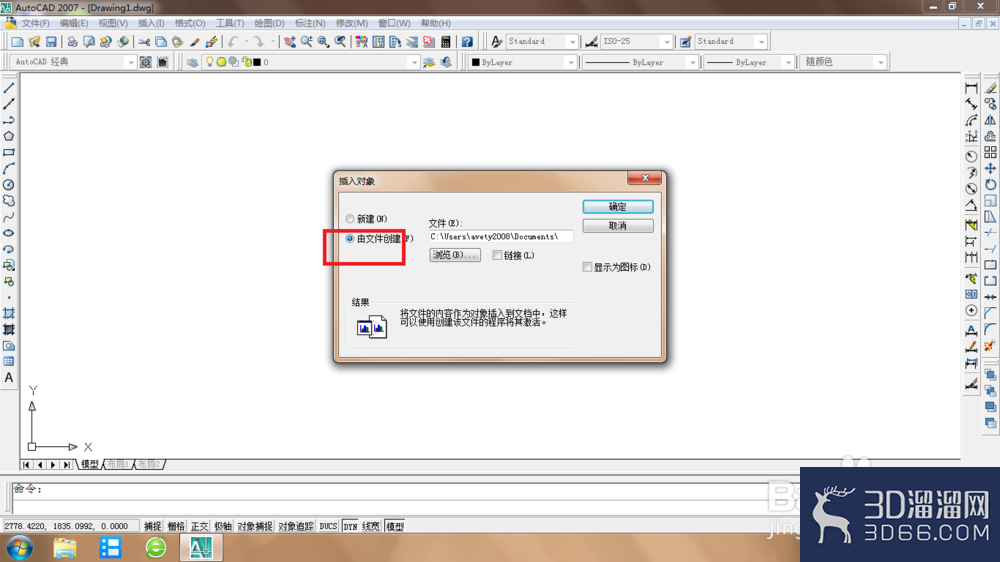The height and width of the screenshot is (562, 1000).
Task: Open the 文件(F) menu
Action: pyautogui.click(x=35, y=23)
